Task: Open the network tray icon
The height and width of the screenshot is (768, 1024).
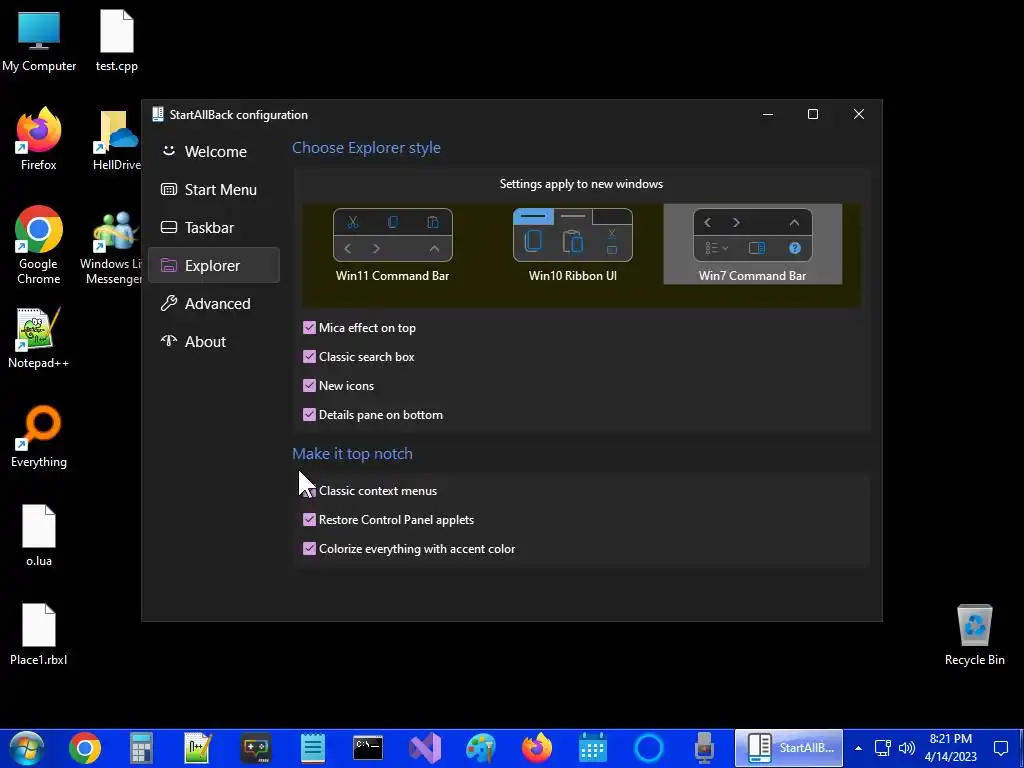Action: point(883,748)
